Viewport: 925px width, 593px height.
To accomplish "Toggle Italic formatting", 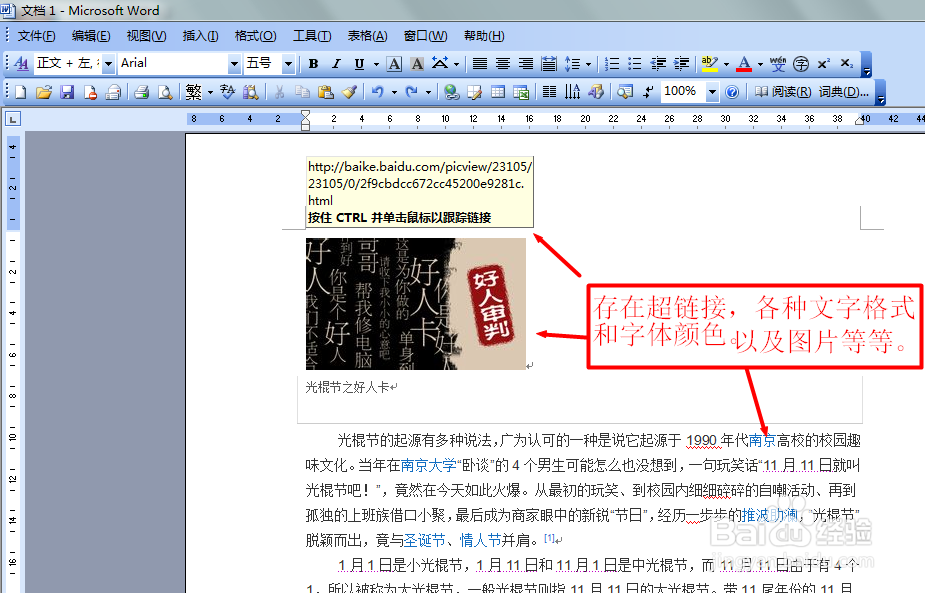I will point(336,63).
